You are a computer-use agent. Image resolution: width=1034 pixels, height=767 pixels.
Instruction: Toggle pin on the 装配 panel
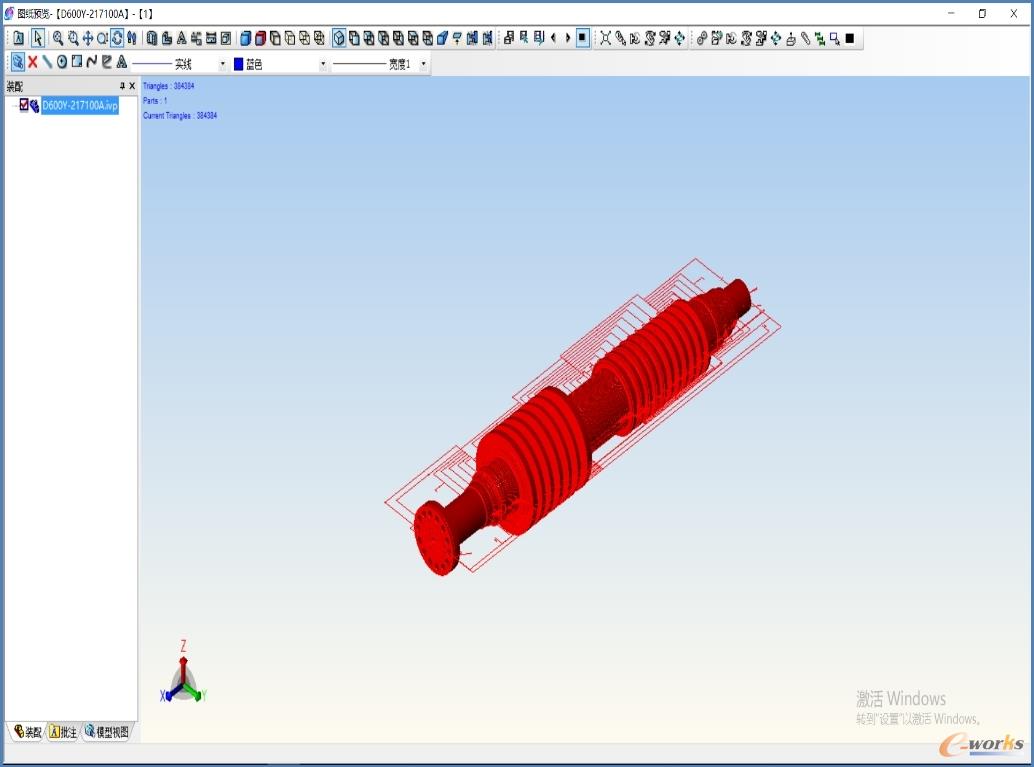(122, 86)
